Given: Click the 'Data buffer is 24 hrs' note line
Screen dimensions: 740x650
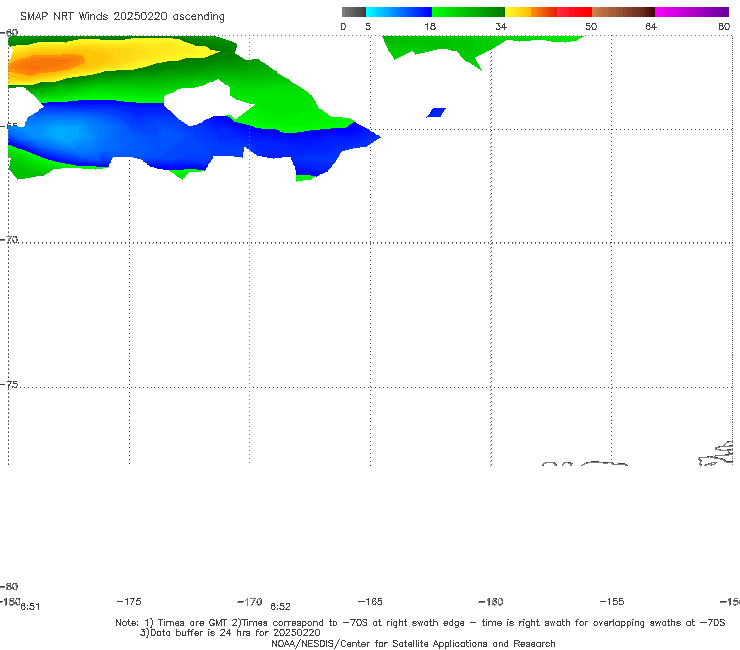Looking at the screenshot, I should coord(230,633).
